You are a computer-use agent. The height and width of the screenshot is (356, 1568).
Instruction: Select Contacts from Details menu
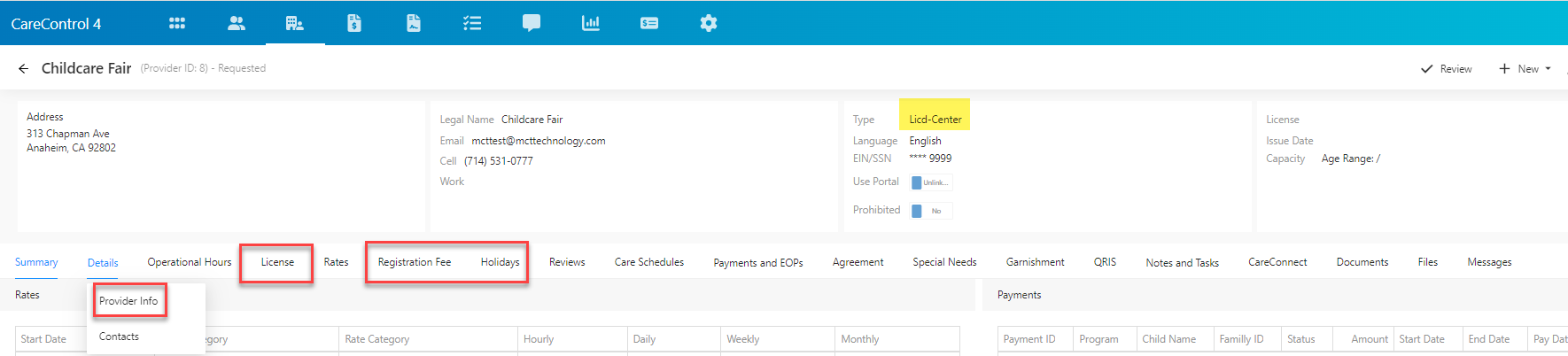click(119, 337)
